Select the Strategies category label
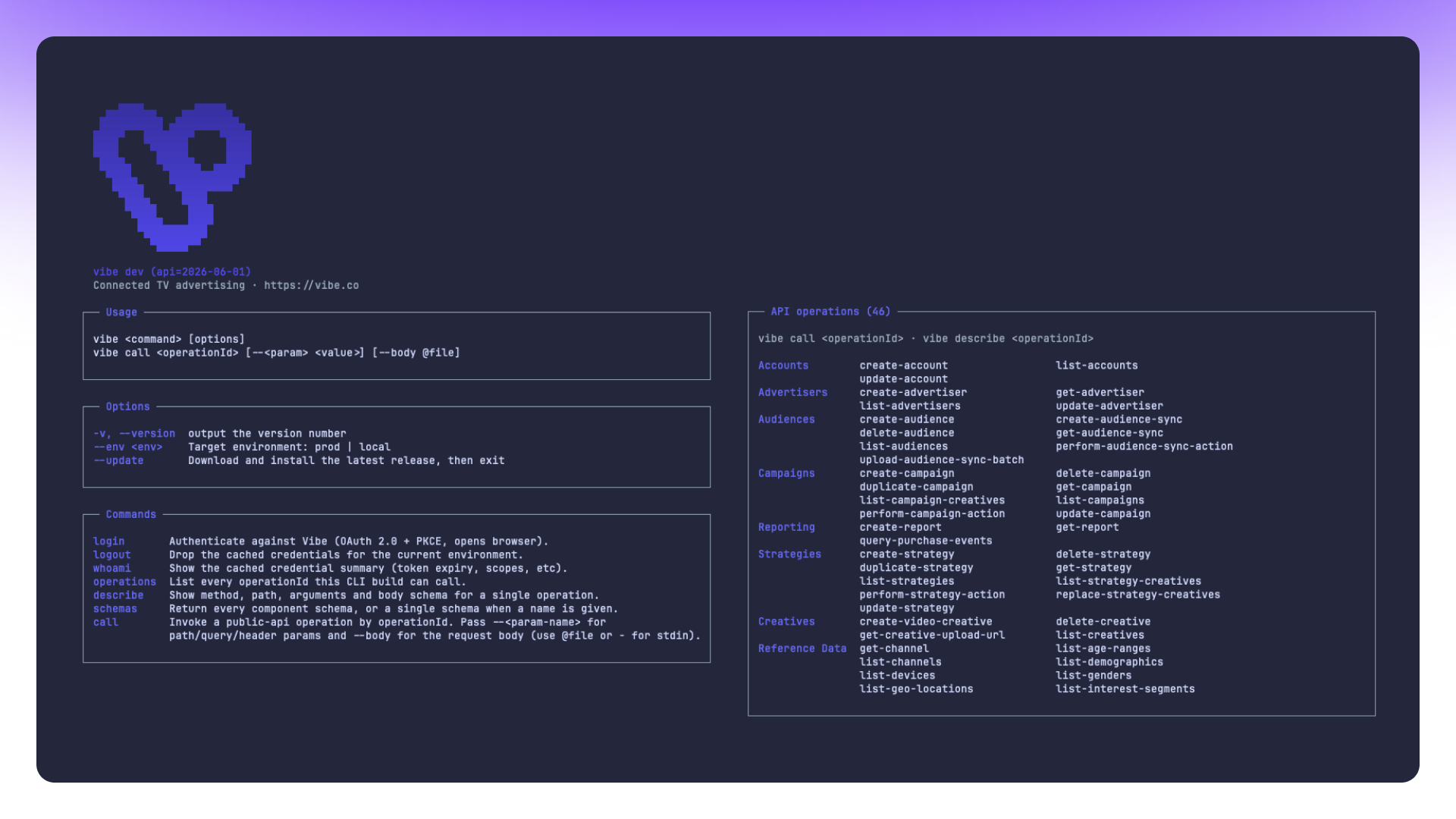 click(x=789, y=554)
